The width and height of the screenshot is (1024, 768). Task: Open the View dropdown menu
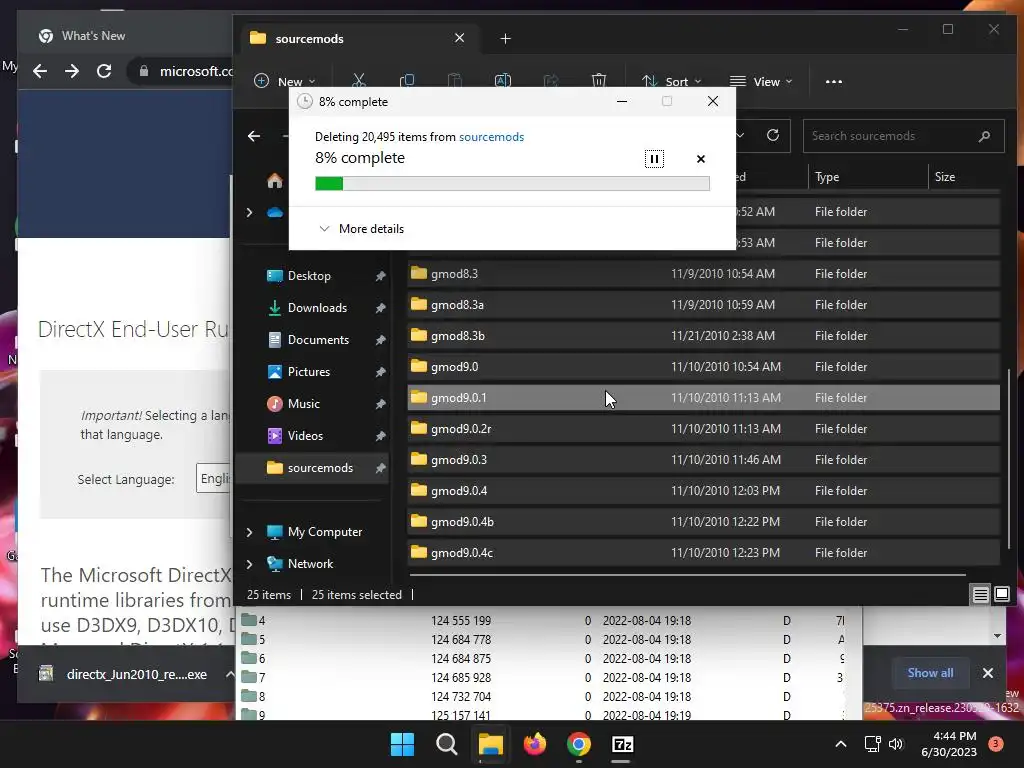(761, 81)
